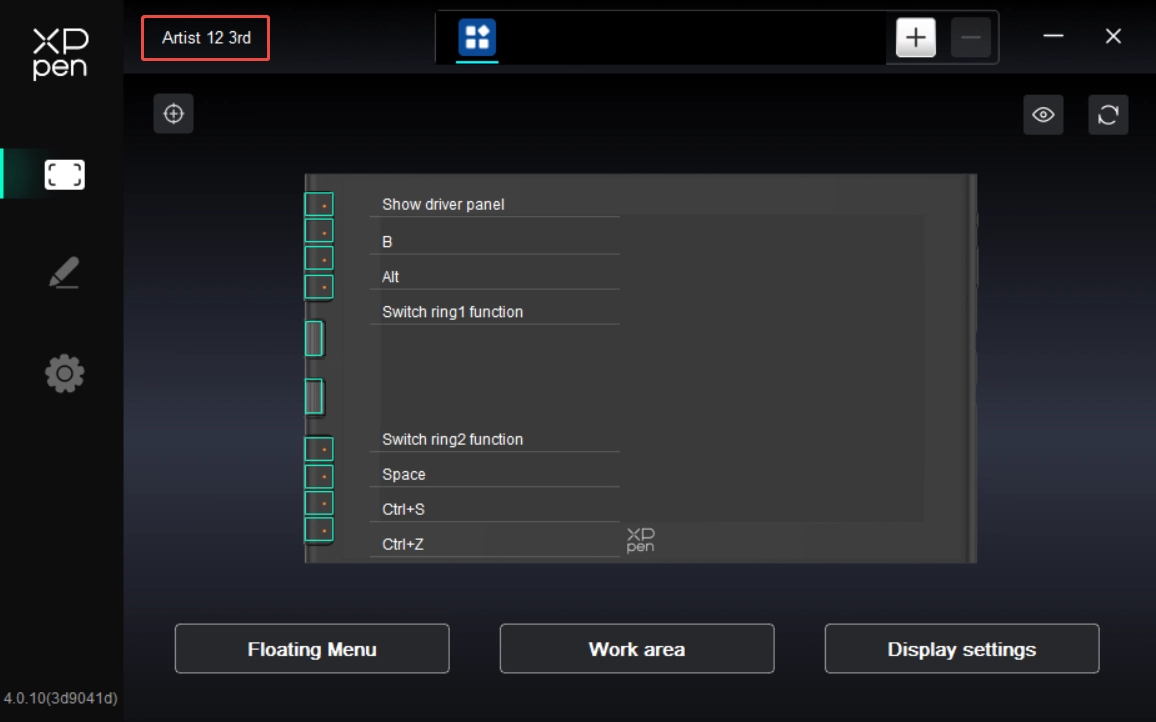The width and height of the screenshot is (1156, 722).
Task: Toggle the eye preview icon
Action: tap(1043, 115)
